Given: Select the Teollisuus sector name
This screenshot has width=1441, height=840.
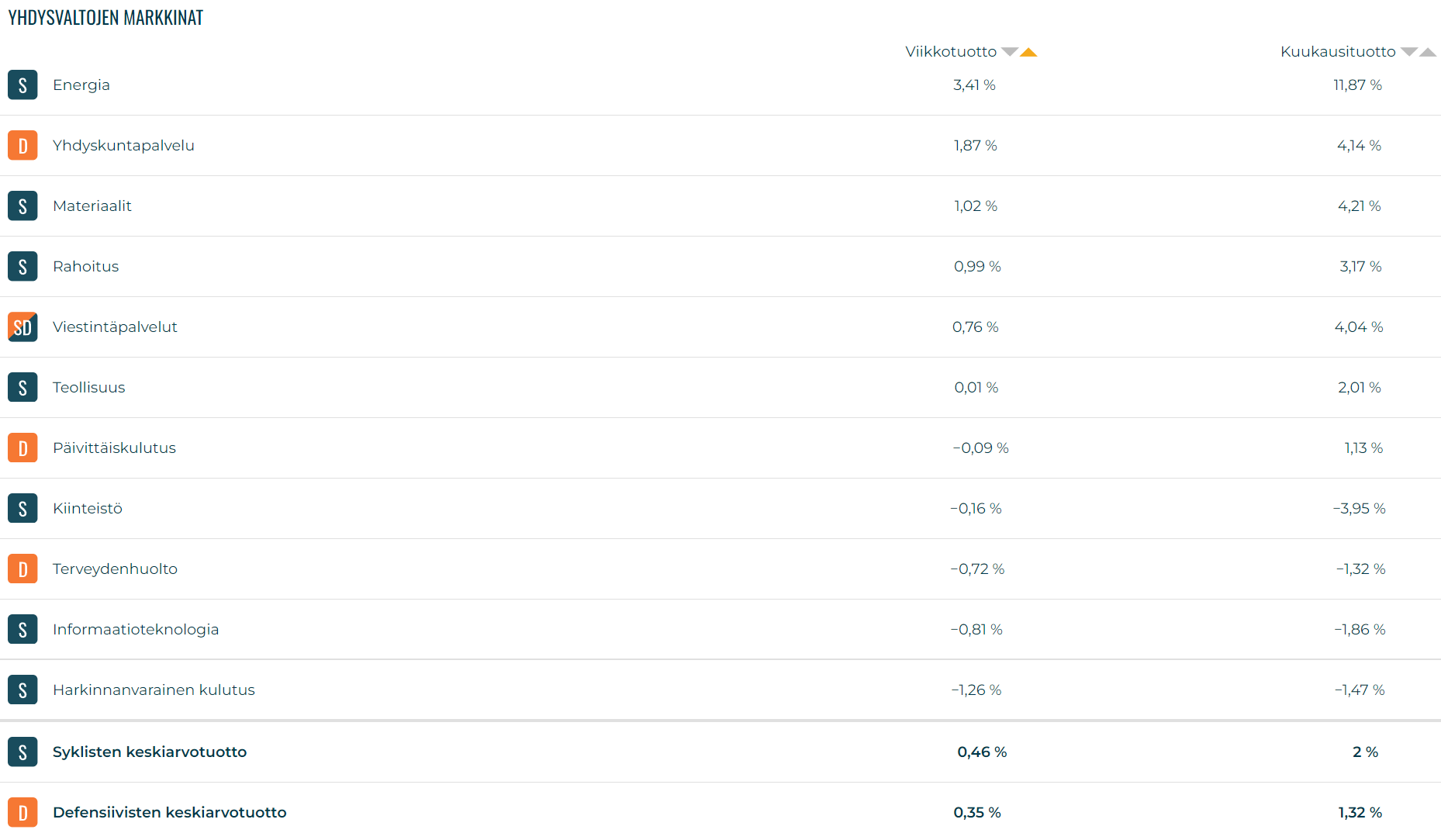Looking at the screenshot, I should tap(88, 387).
